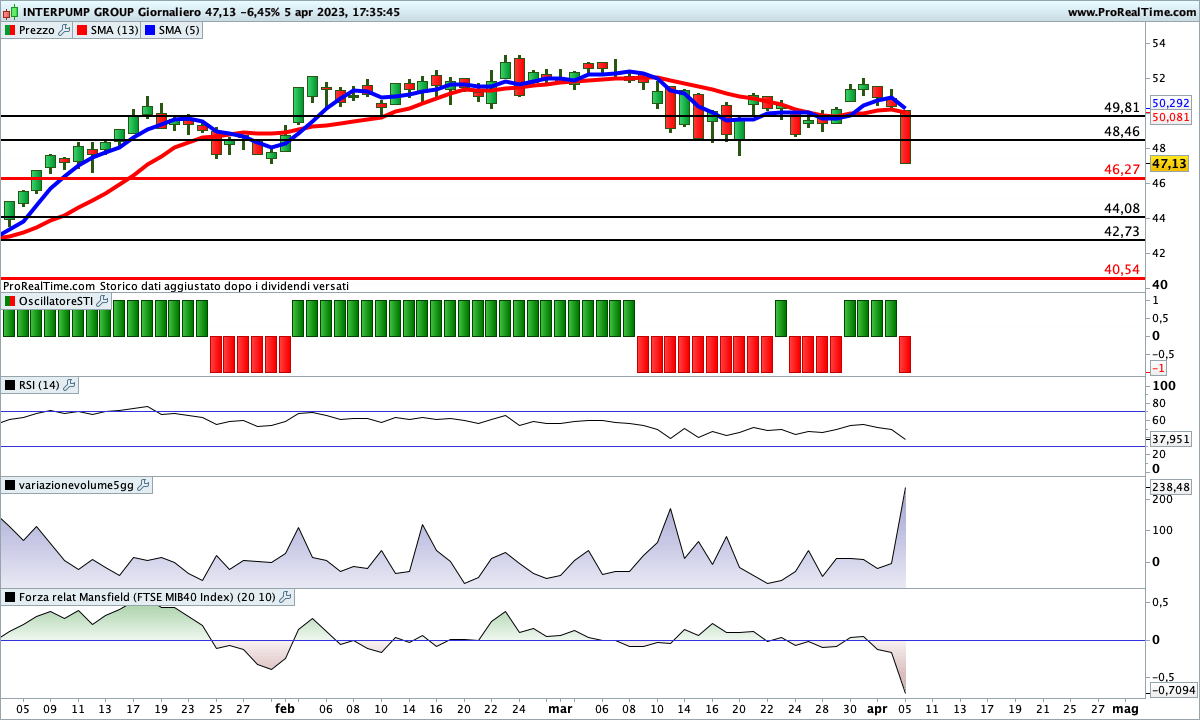Click the blue SMA (5) color square
Screen dimensions: 1200x720
tap(152, 30)
